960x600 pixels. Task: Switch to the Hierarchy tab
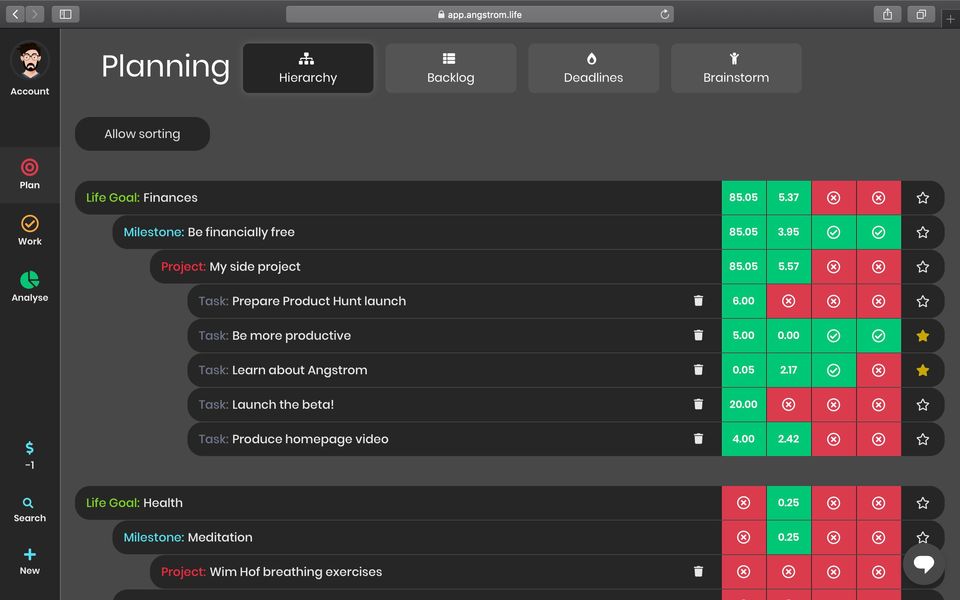tap(308, 68)
